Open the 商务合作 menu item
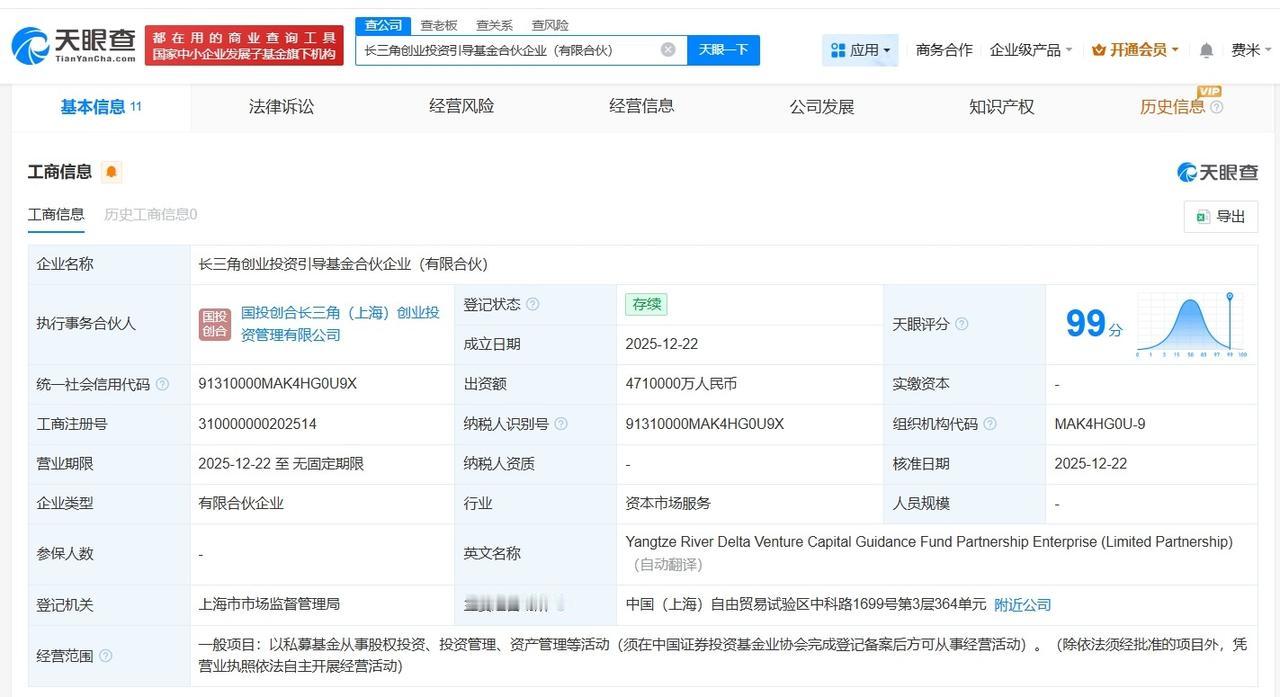1280x697 pixels. point(943,49)
